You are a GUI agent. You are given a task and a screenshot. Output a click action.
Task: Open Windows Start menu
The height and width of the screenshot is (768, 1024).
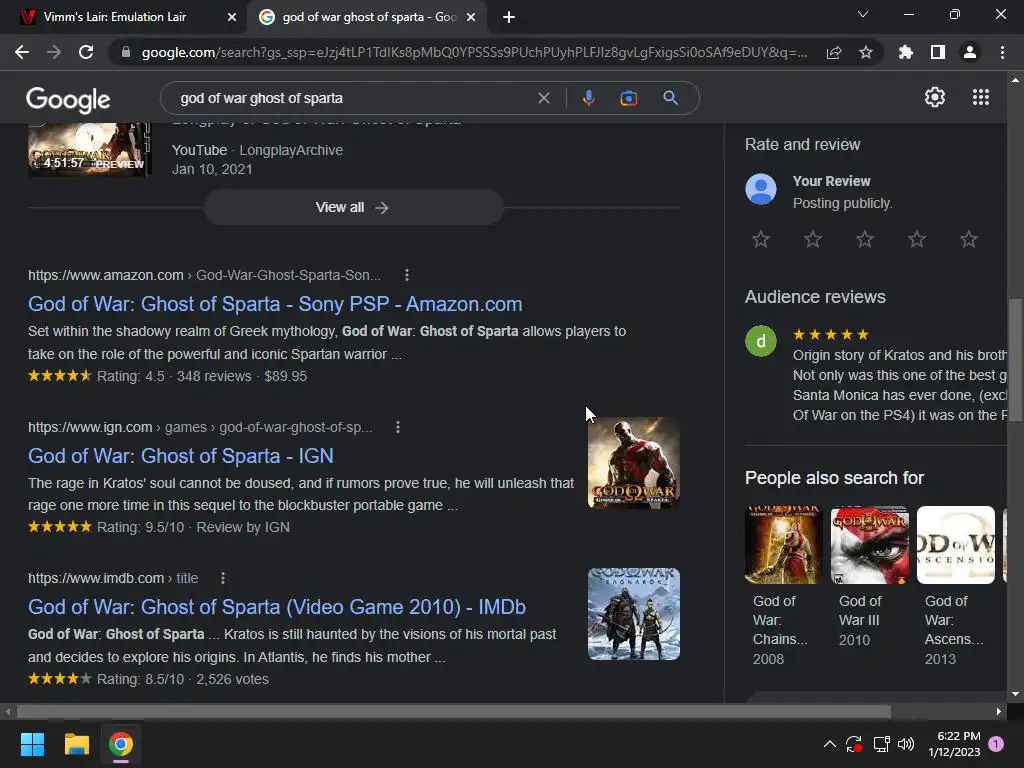(32, 744)
